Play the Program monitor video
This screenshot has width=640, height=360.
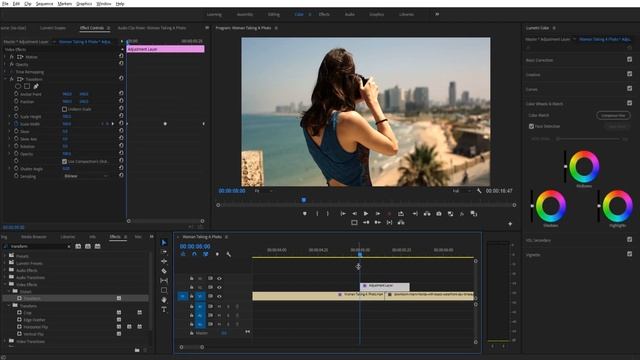click(366, 213)
